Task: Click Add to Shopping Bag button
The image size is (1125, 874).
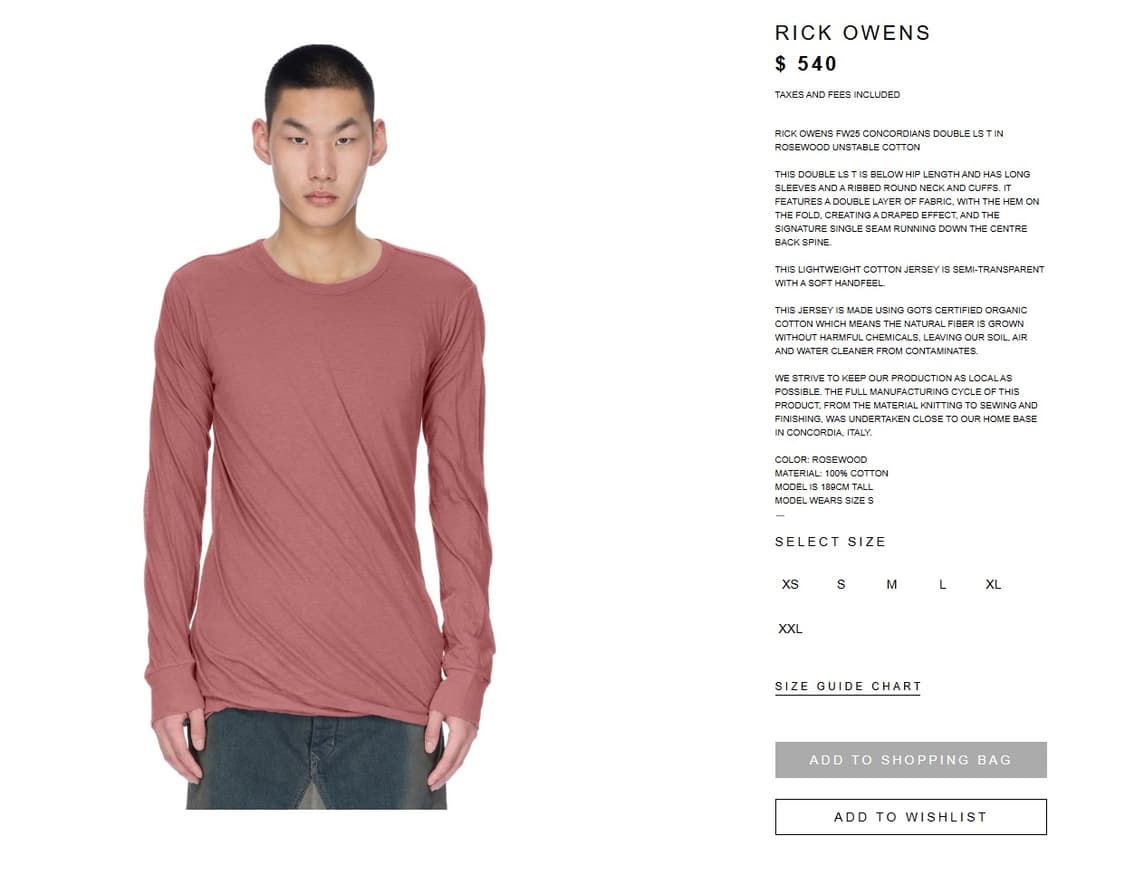Action: [910, 760]
